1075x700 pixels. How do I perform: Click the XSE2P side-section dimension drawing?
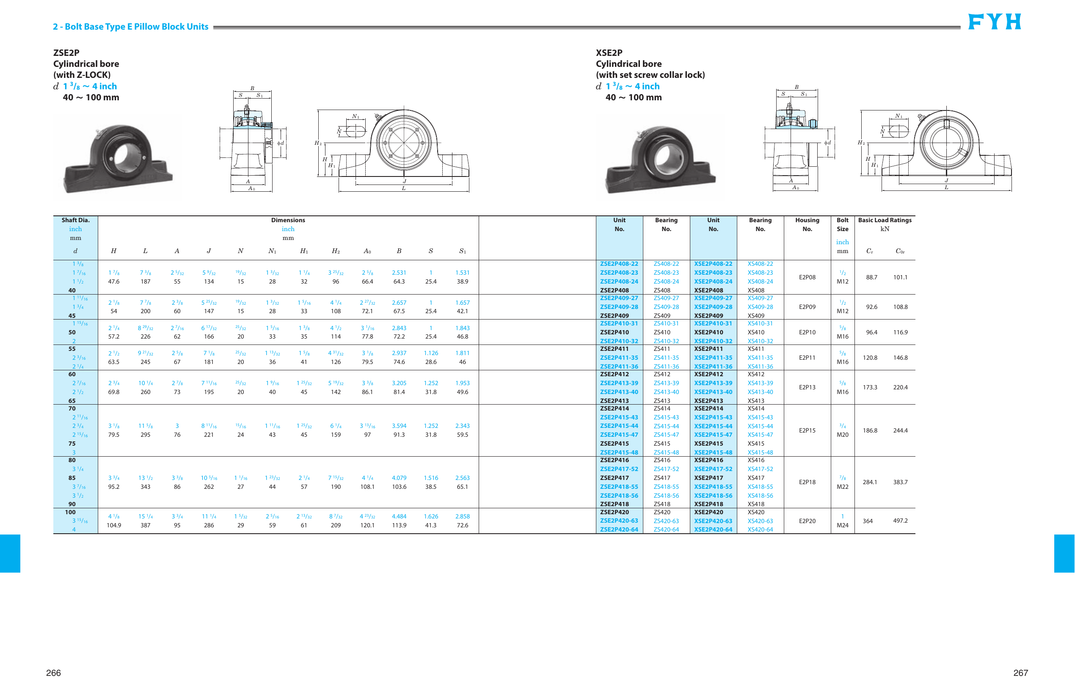[x=797, y=138]
